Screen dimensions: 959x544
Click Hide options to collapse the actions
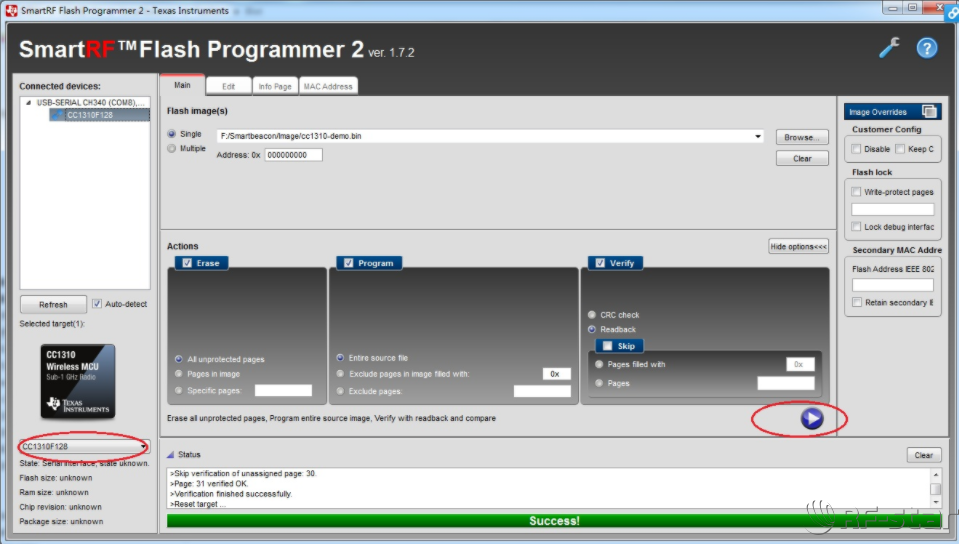pyautogui.click(x=798, y=246)
